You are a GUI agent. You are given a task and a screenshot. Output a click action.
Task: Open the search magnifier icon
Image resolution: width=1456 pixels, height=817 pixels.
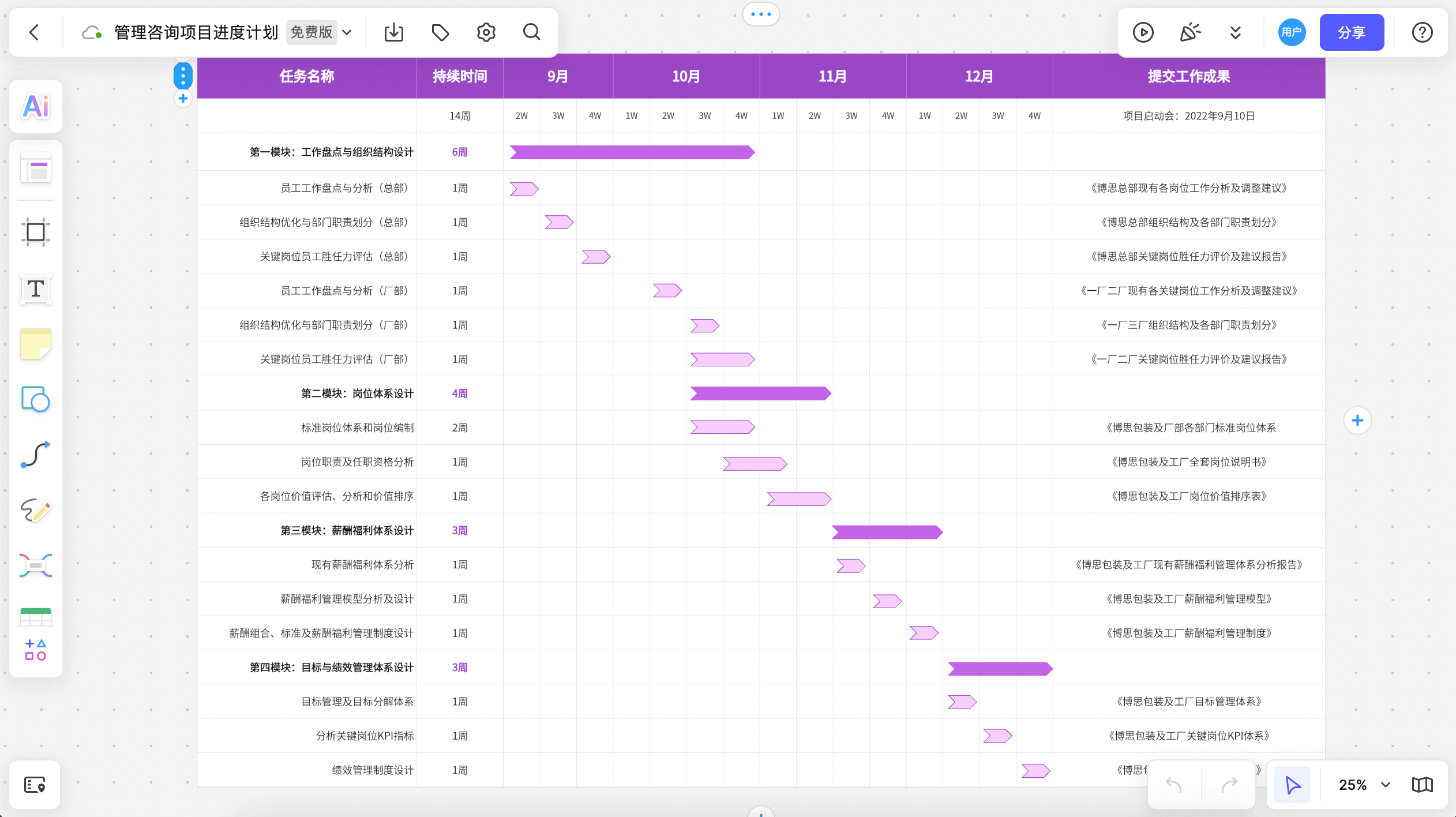pyautogui.click(x=532, y=32)
